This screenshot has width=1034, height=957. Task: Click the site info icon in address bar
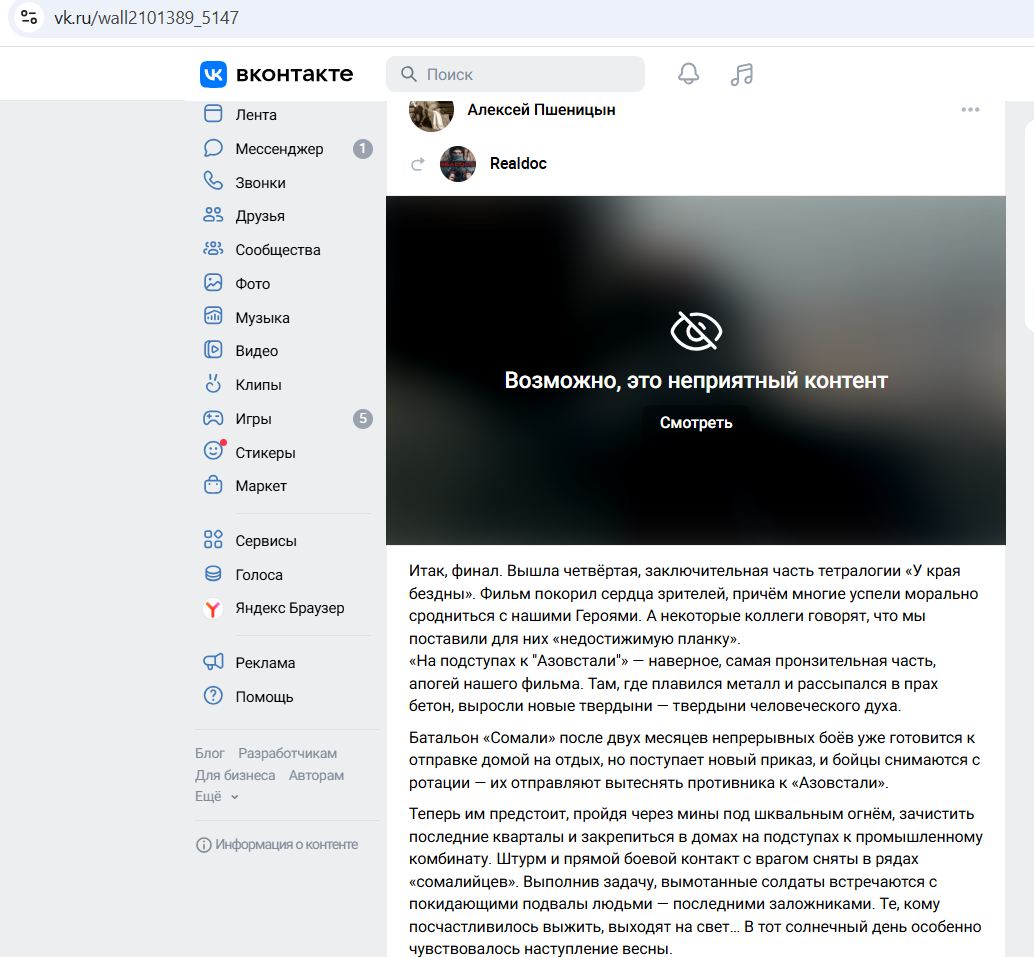[29, 16]
